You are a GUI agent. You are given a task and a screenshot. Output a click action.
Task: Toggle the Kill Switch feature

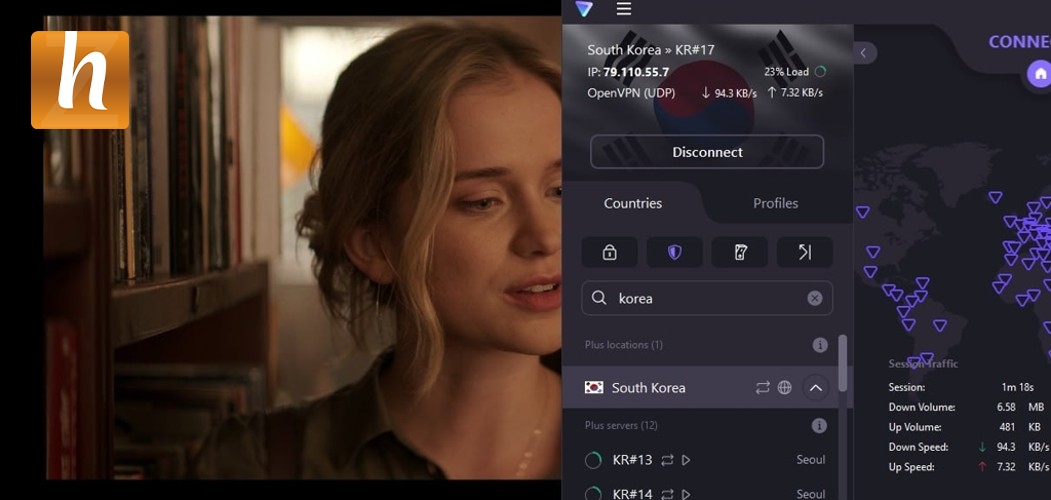pyautogui.click(x=740, y=252)
